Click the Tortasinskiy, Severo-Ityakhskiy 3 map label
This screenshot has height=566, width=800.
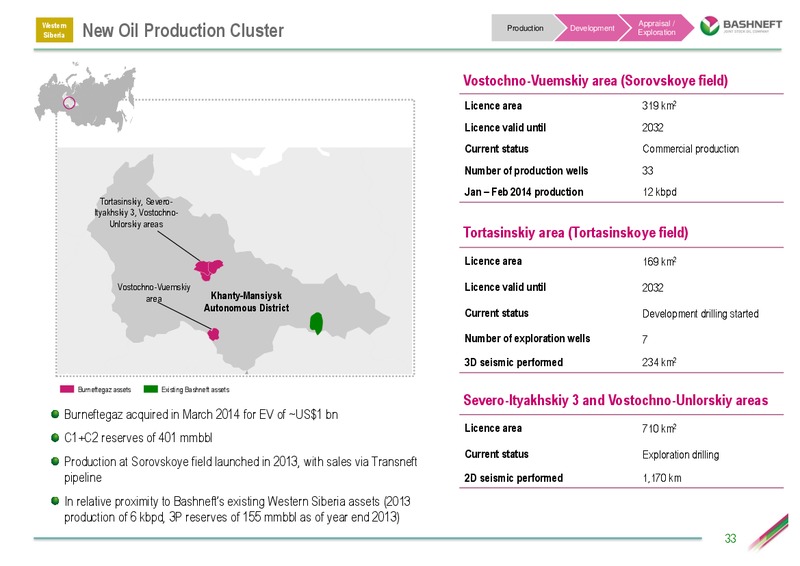(136, 213)
